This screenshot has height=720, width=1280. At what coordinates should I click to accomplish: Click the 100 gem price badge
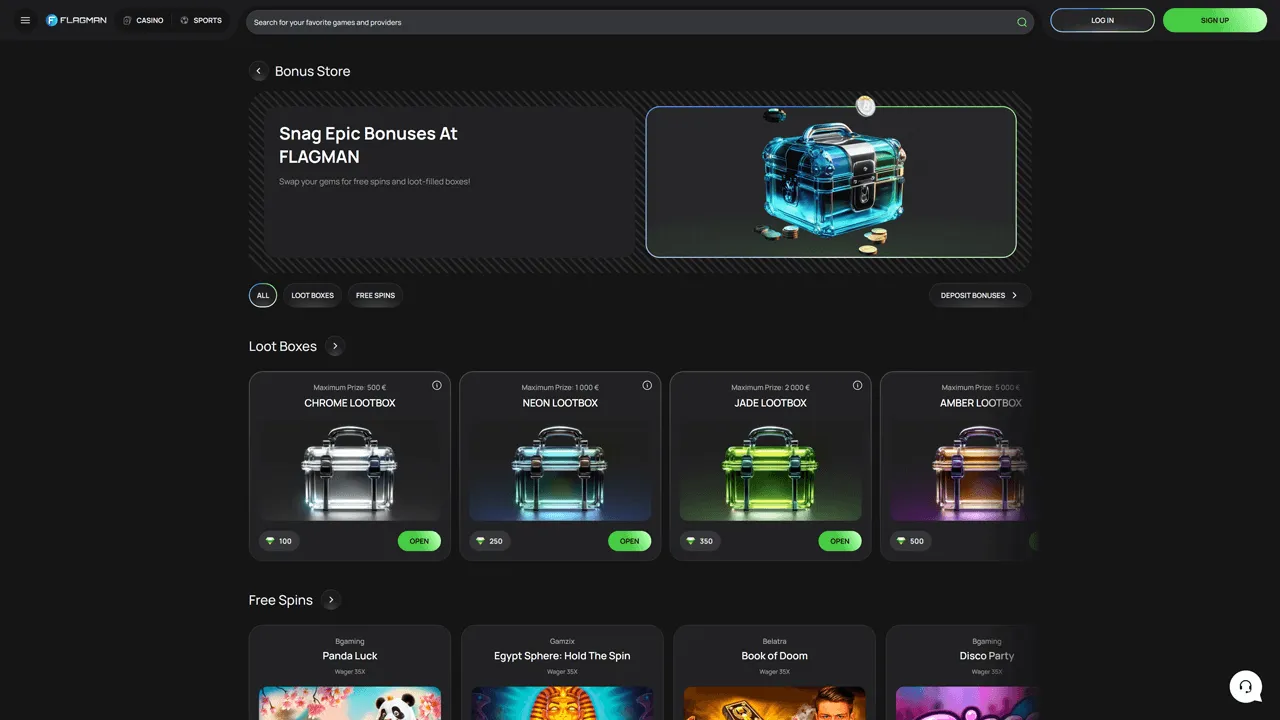click(x=279, y=541)
